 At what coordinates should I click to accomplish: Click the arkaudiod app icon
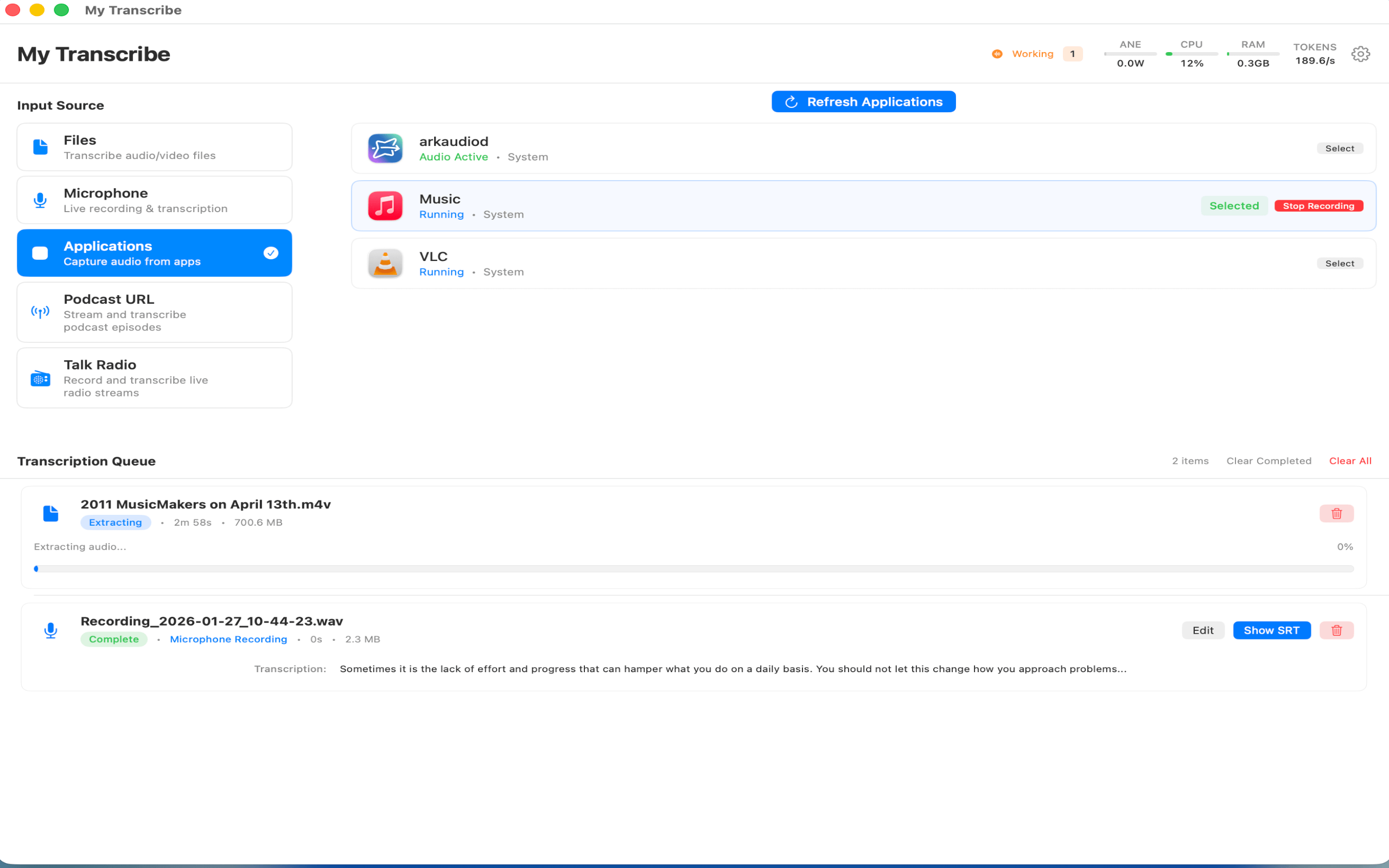(385, 148)
